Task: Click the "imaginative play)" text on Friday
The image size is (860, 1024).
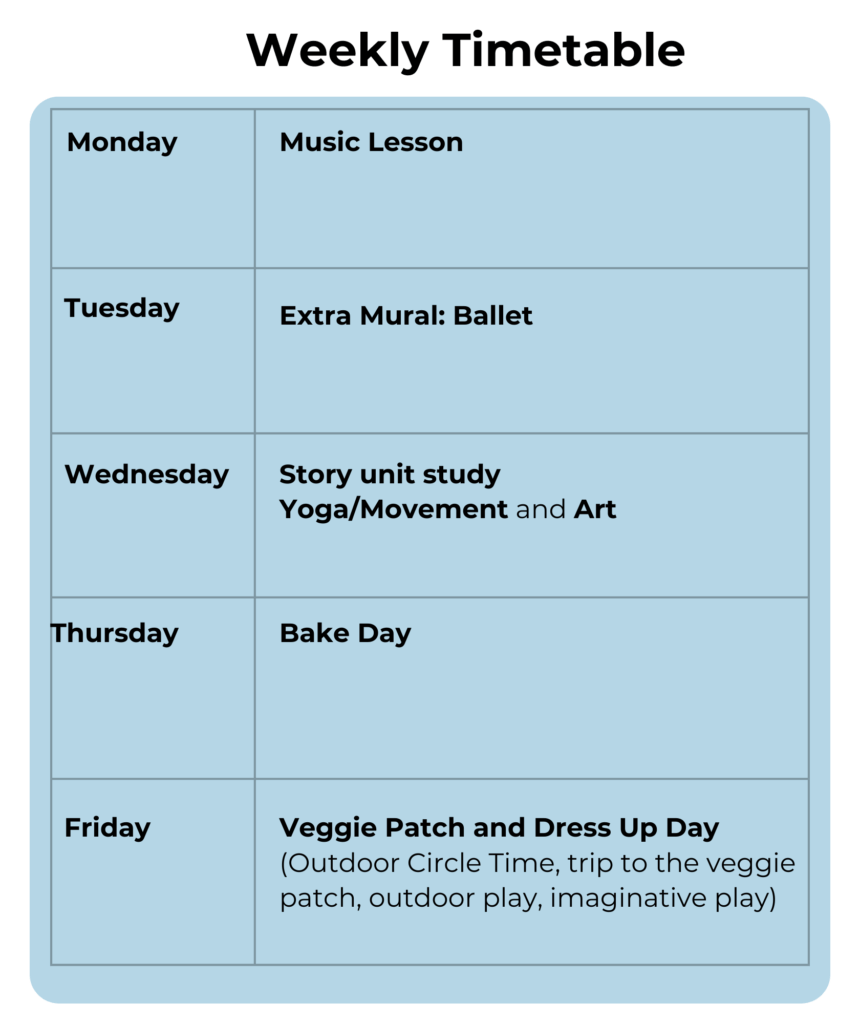Action: coord(663,898)
